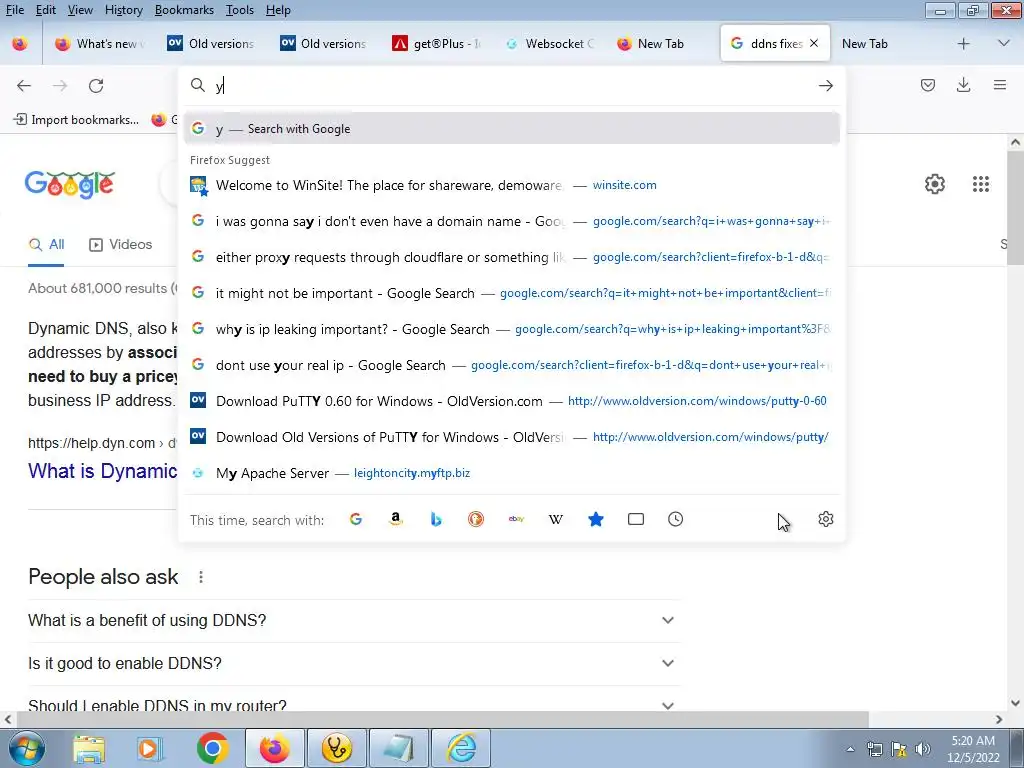
Task: Open a new tab with the plus button
Action: pos(963,44)
